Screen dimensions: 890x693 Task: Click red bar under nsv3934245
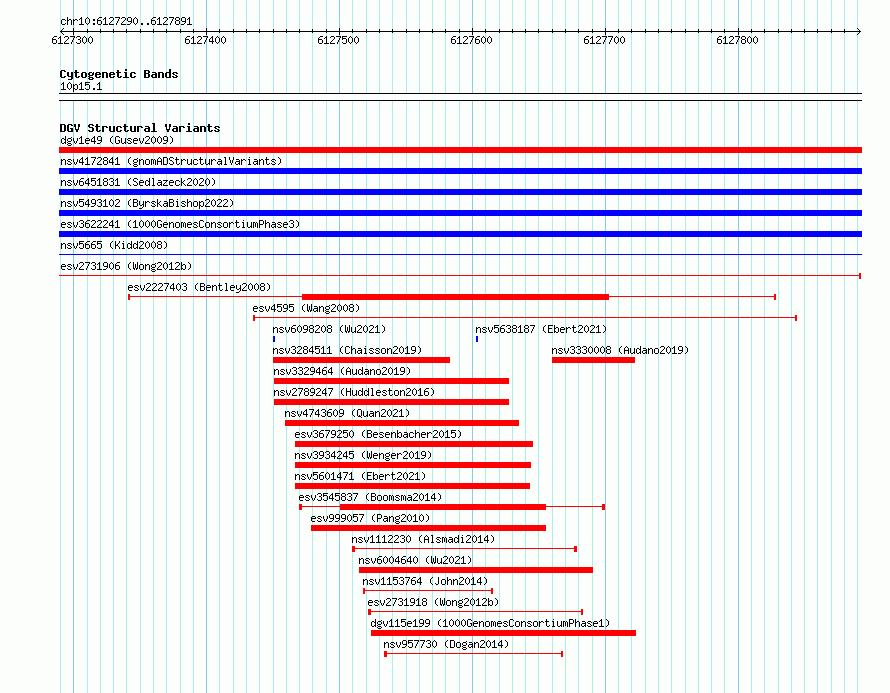[413, 465]
